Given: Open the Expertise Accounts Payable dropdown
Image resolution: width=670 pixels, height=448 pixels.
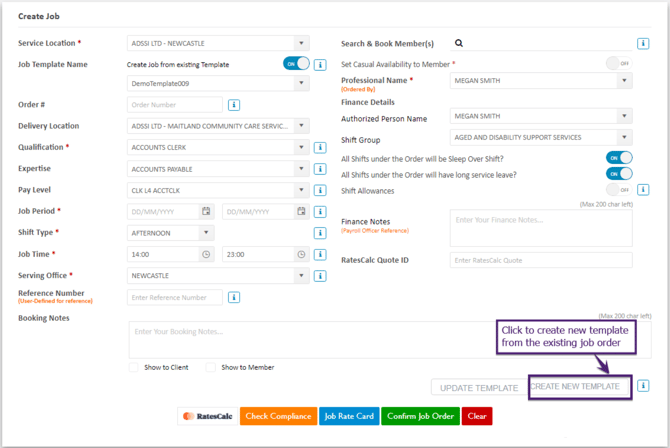Looking at the screenshot, I should coord(218,169).
